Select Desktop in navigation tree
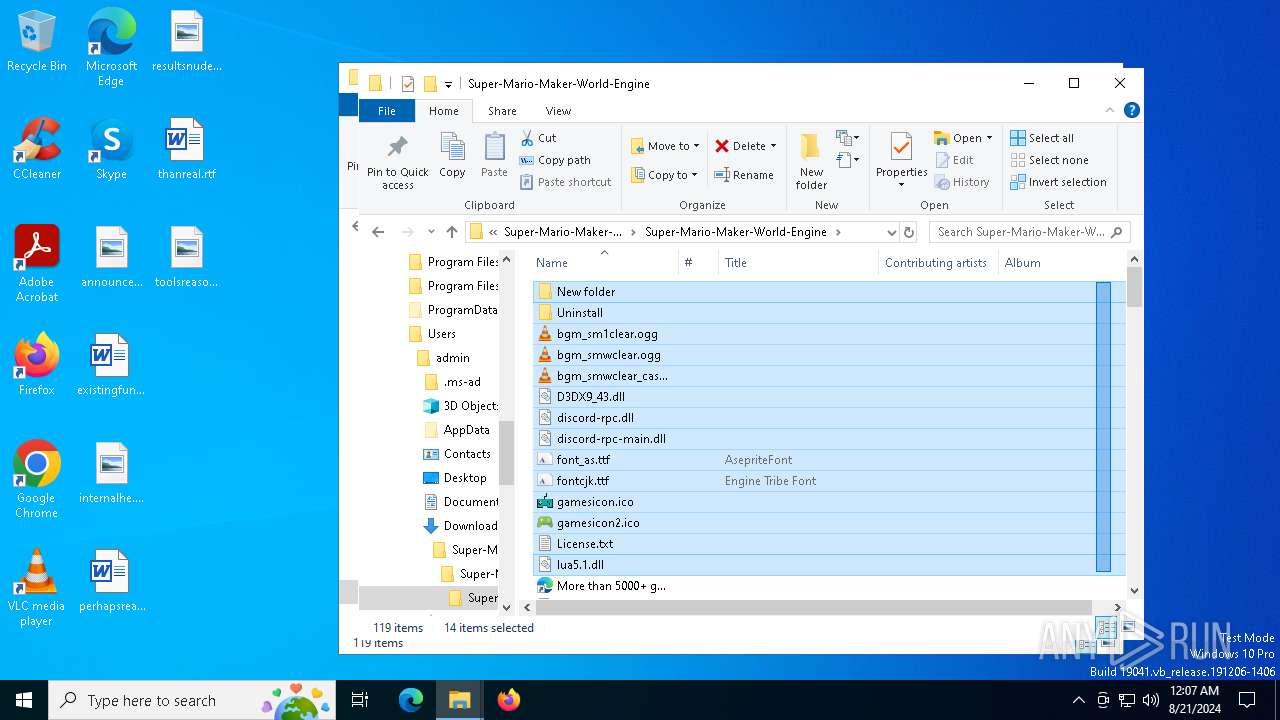This screenshot has width=1280, height=720. coord(465,478)
